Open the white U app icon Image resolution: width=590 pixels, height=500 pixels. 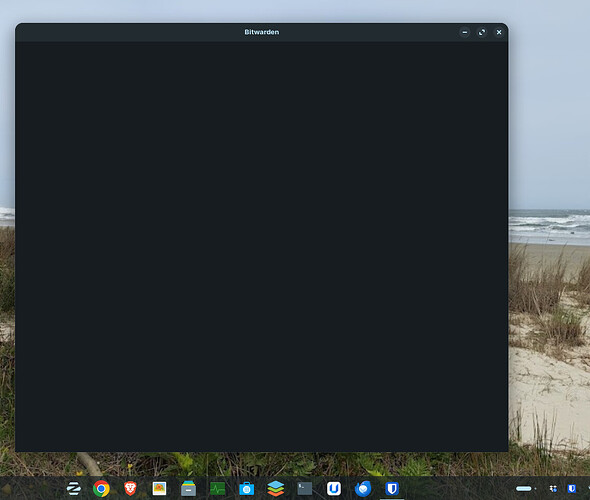(334, 489)
